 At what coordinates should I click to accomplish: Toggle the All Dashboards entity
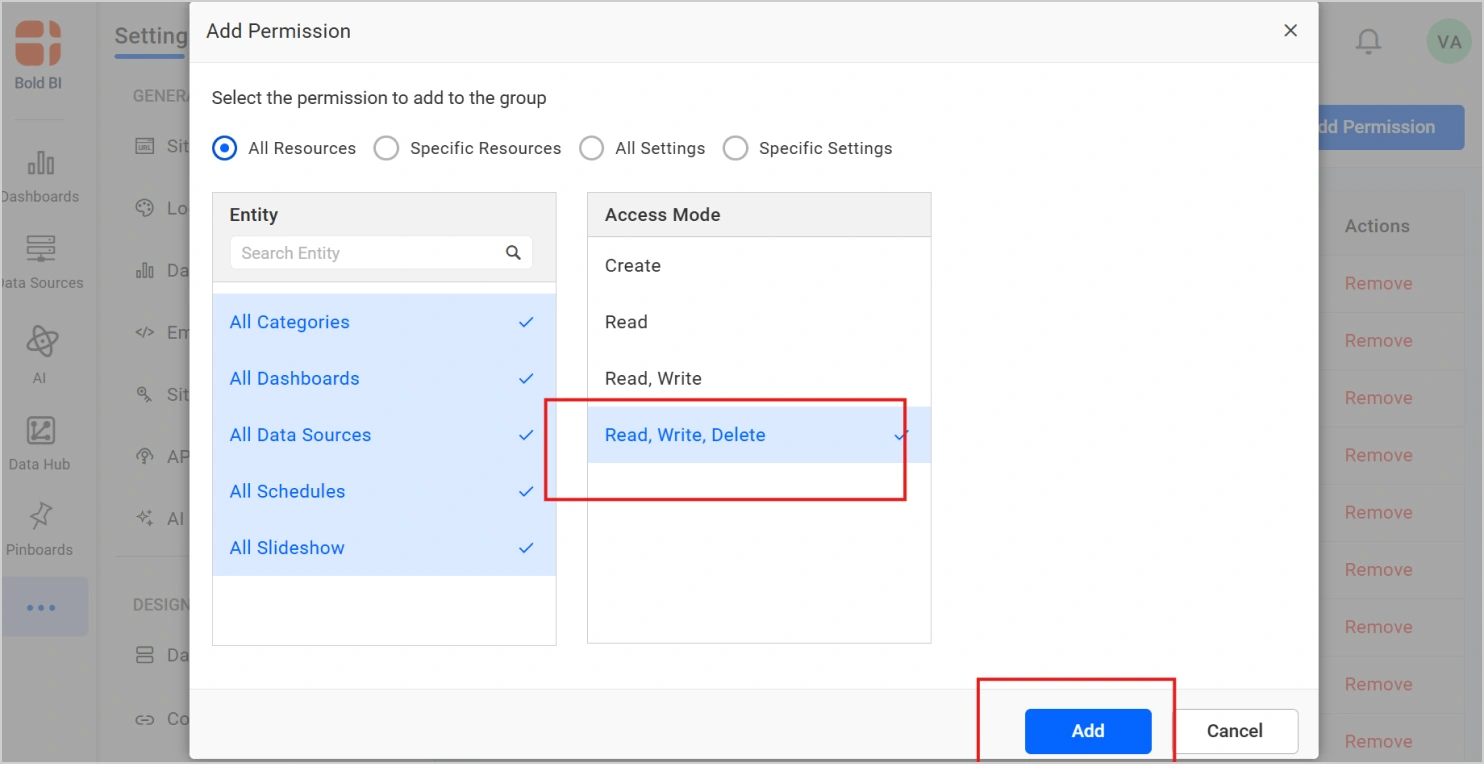[x=384, y=378]
